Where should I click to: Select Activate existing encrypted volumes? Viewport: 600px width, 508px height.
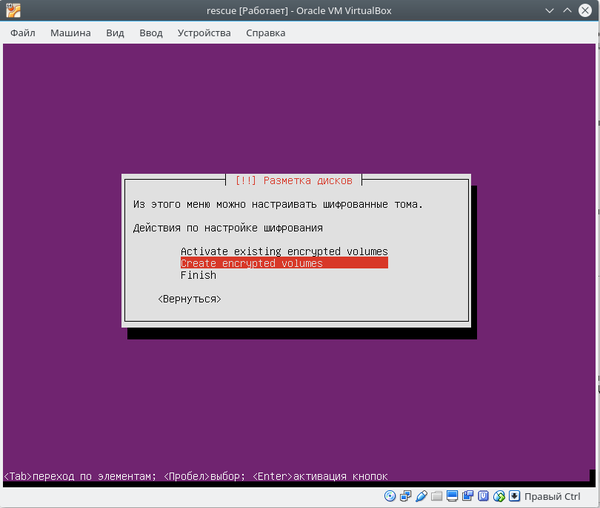(284, 251)
